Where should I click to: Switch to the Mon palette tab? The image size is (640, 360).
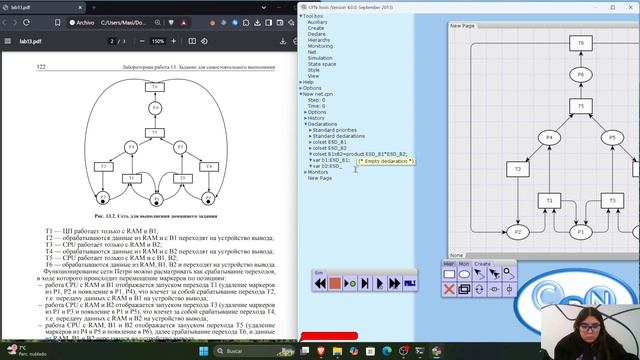(x=464, y=264)
